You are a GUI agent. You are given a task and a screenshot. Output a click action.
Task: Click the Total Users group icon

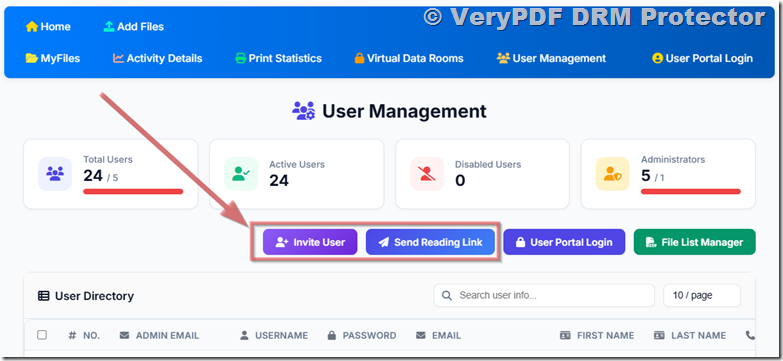point(55,173)
